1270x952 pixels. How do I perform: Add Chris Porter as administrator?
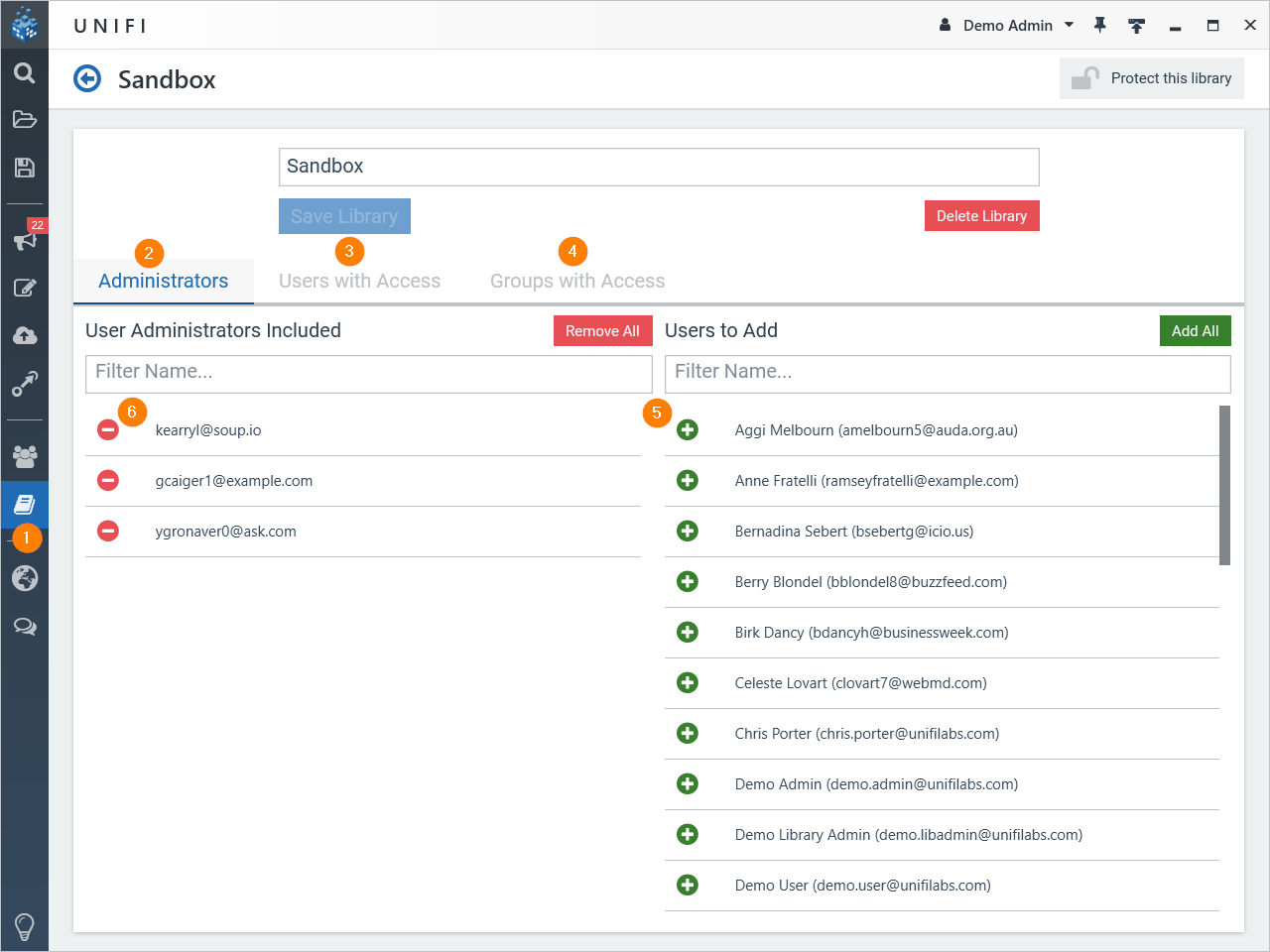click(688, 733)
